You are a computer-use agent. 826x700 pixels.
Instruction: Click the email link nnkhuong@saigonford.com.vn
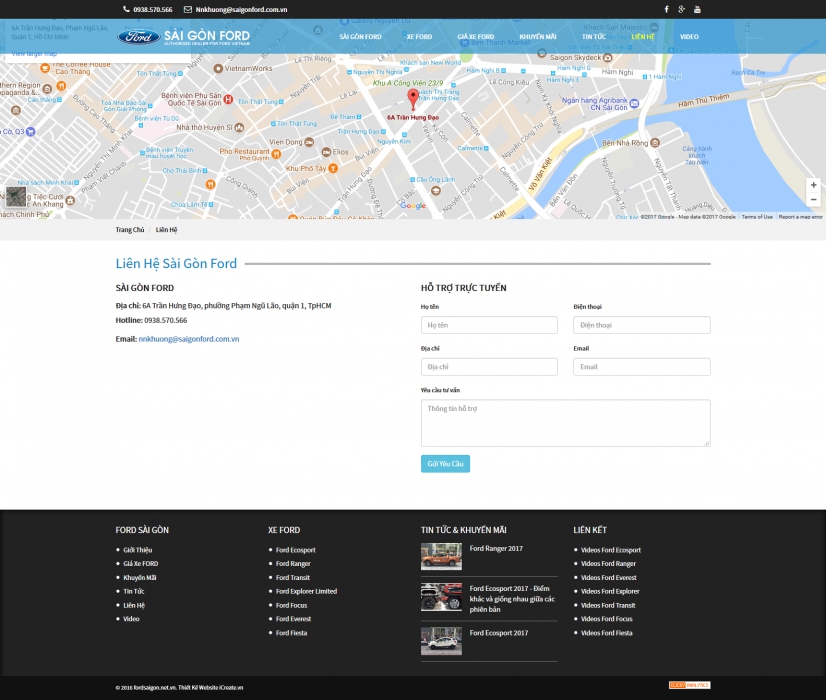point(189,339)
